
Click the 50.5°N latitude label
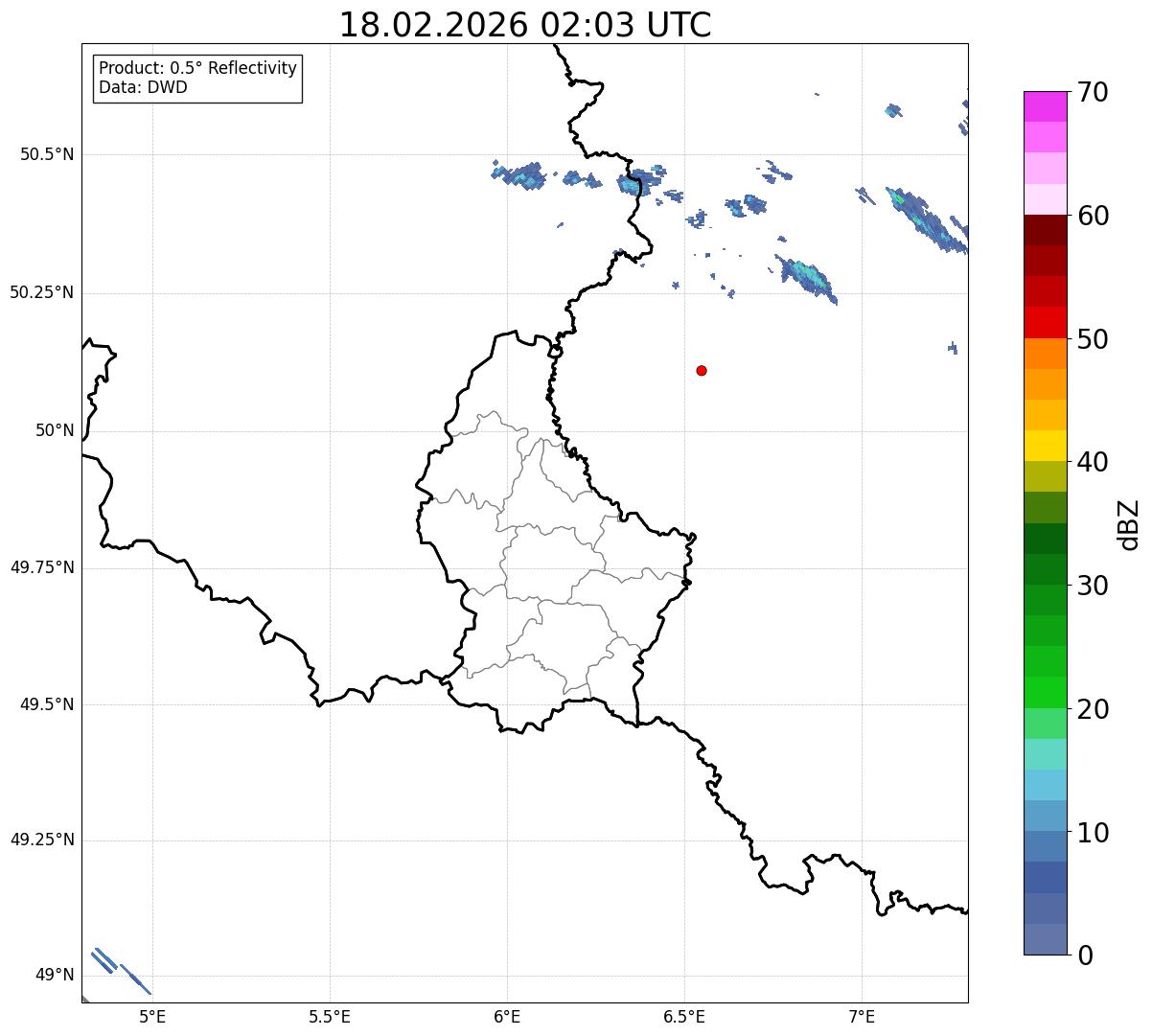pos(46,154)
